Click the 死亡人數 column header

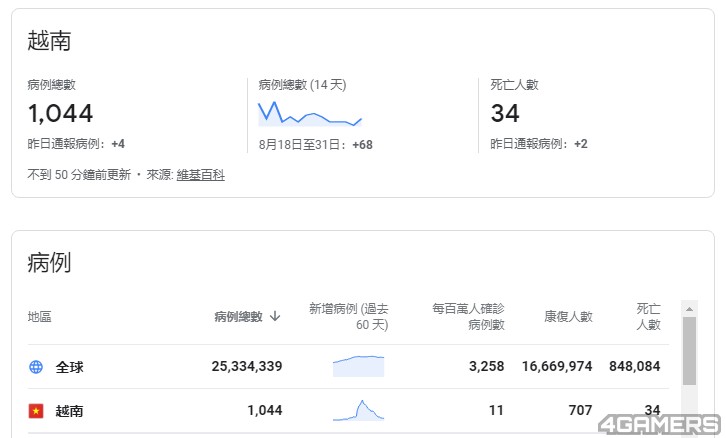tap(648, 317)
